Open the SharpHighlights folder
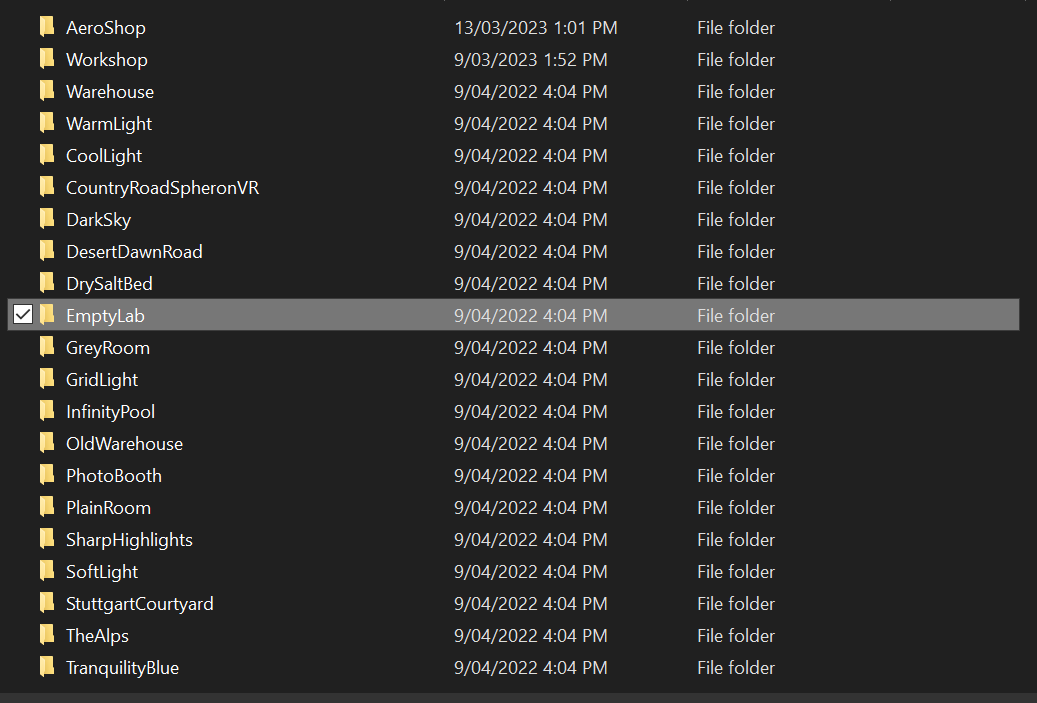1037x703 pixels. click(x=128, y=539)
